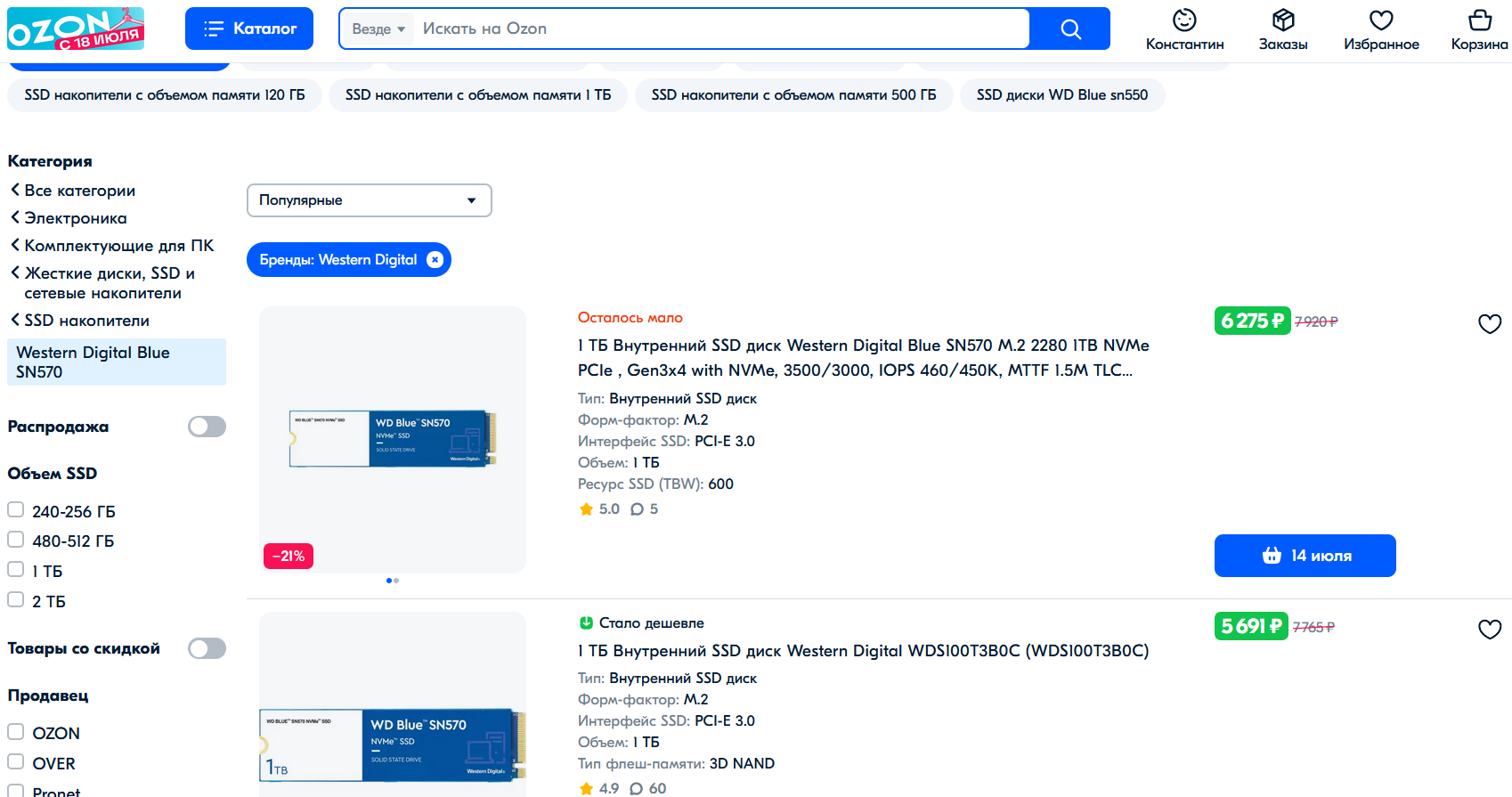Image resolution: width=1512 pixels, height=797 pixels.
Task: Click the 6 275 ₽ price tag
Action: [1252, 321]
